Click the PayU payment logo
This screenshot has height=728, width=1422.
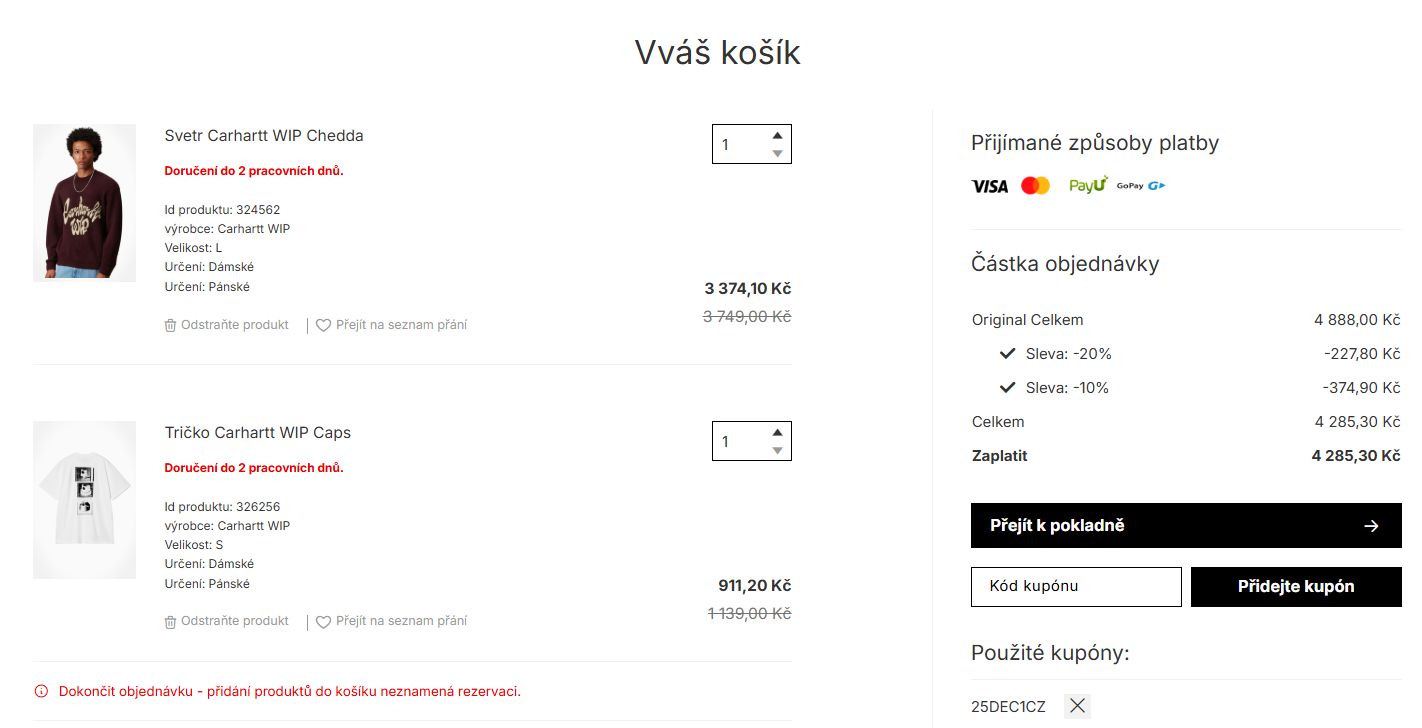coord(1088,185)
